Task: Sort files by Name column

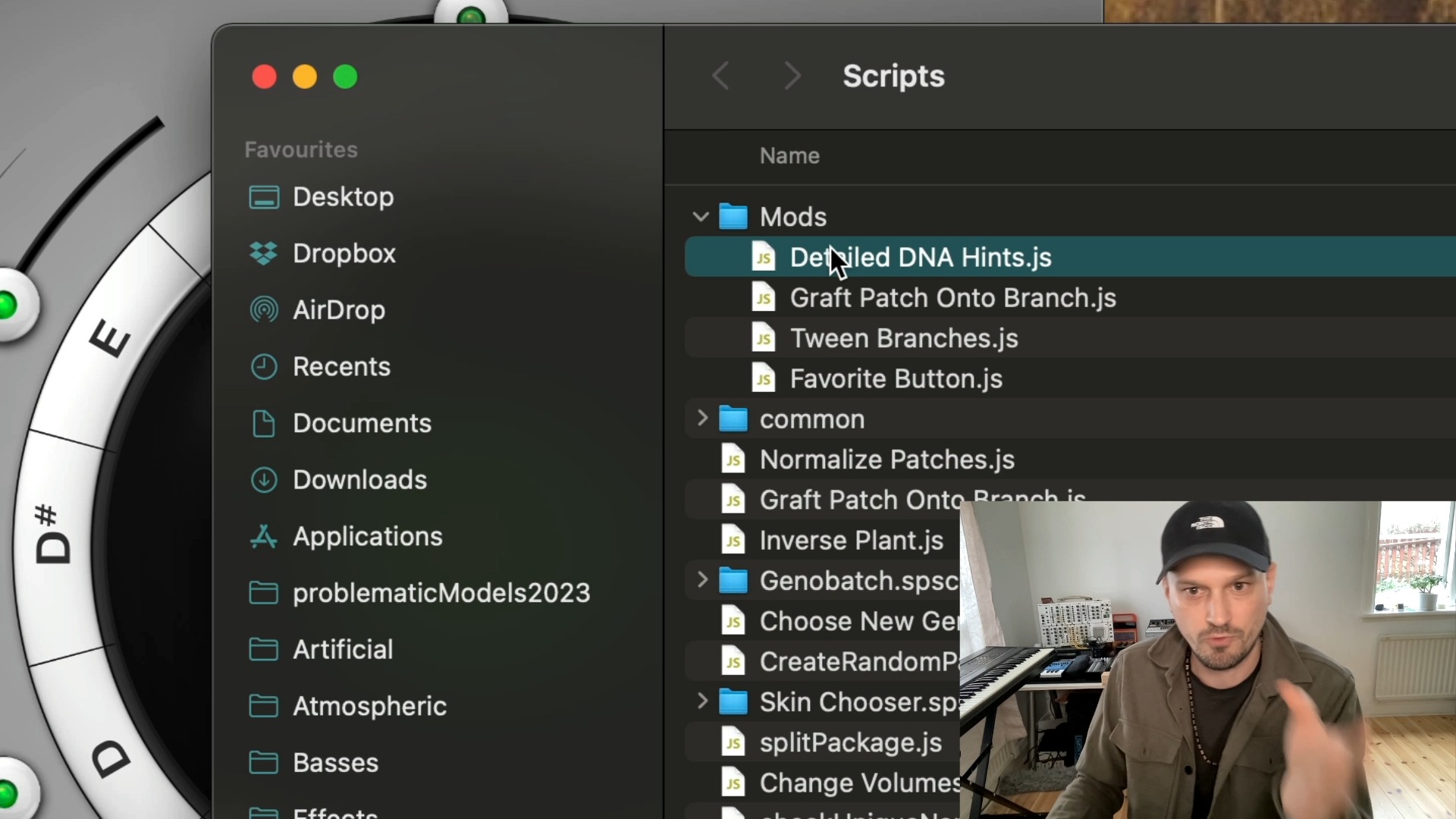Action: [789, 155]
